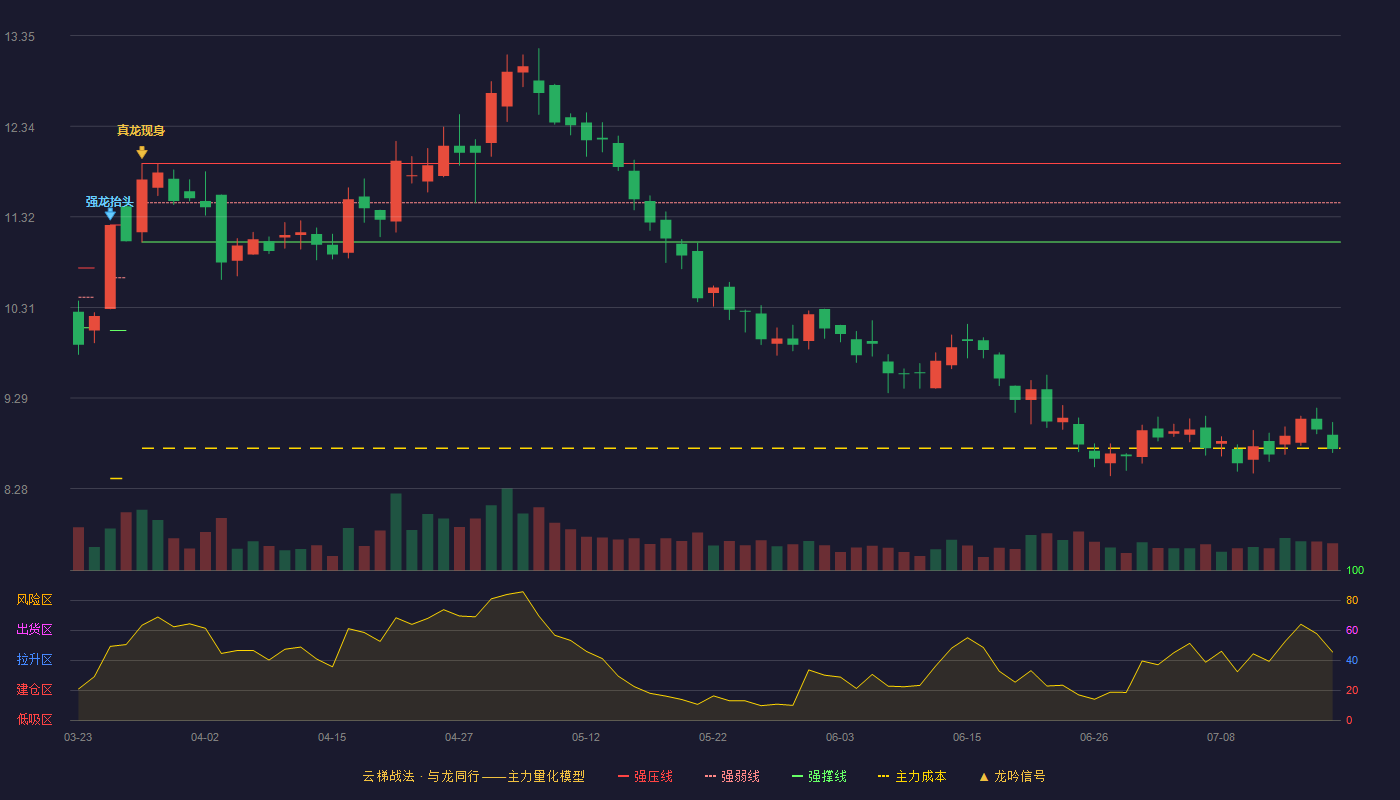Click the blue 40 indicator axis label
The width and height of the screenshot is (1400, 800).
pyautogui.click(x=1352, y=661)
